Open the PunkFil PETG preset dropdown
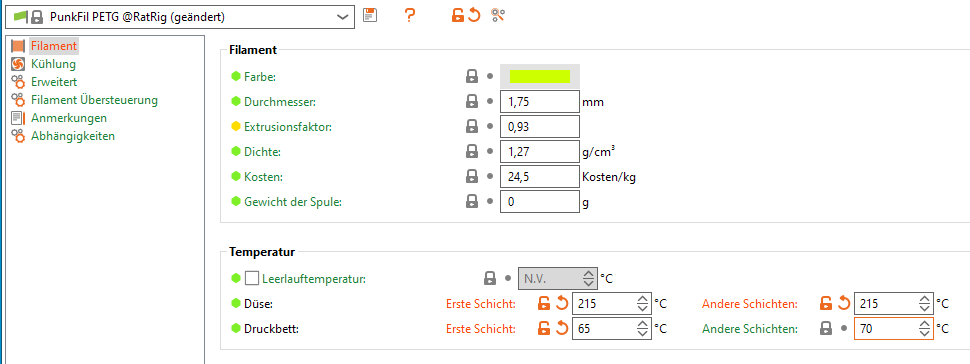 [179, 17]
